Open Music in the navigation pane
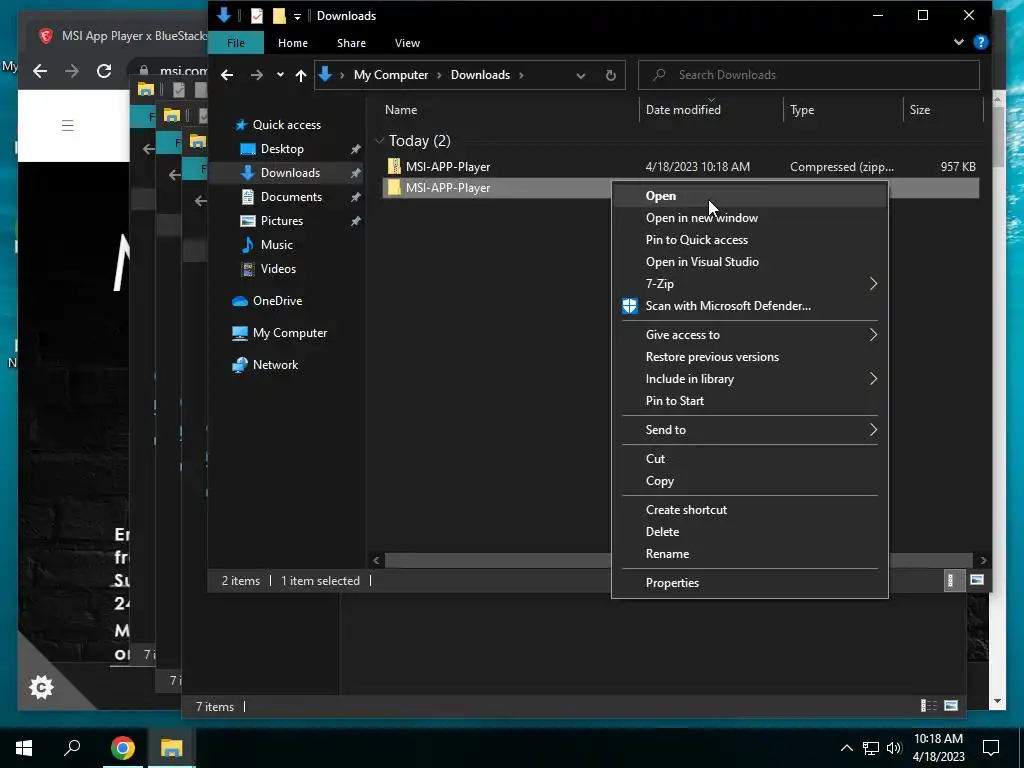This screenshot has width=1024, height=768. pyautogui.click(x=276, y=245)
